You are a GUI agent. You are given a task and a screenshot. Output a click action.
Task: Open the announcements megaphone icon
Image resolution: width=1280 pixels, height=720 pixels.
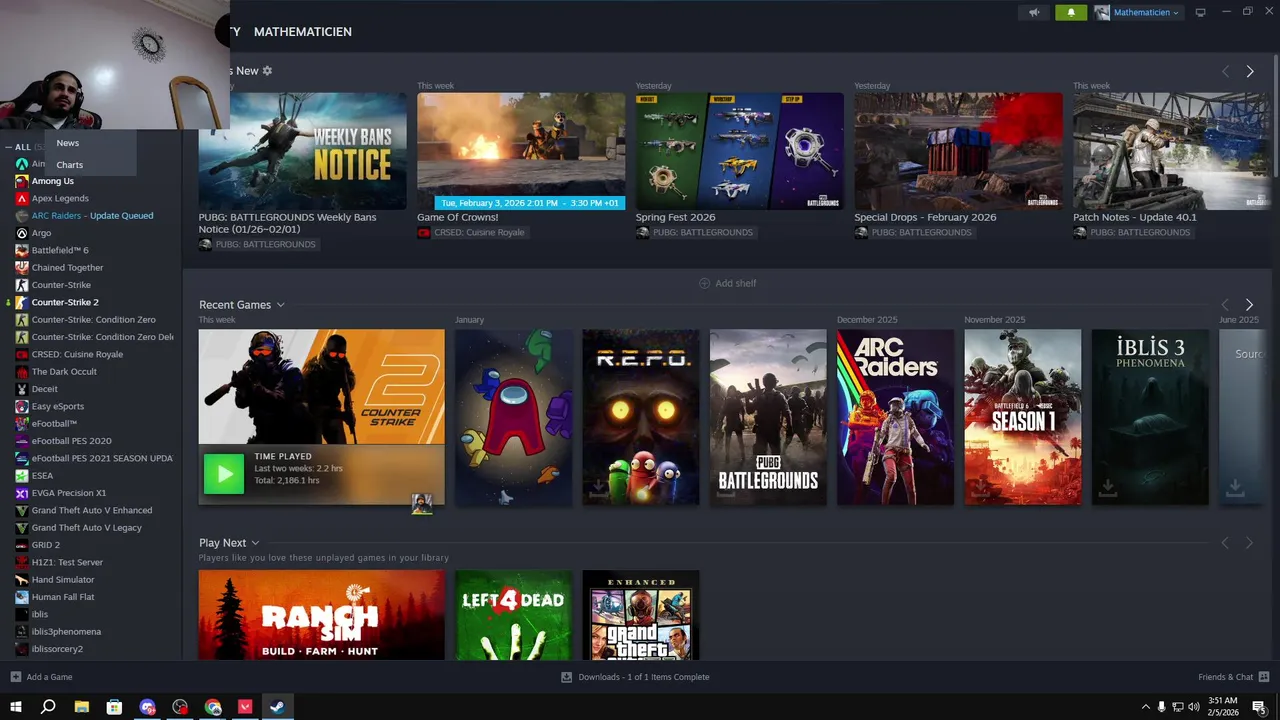1034,12
